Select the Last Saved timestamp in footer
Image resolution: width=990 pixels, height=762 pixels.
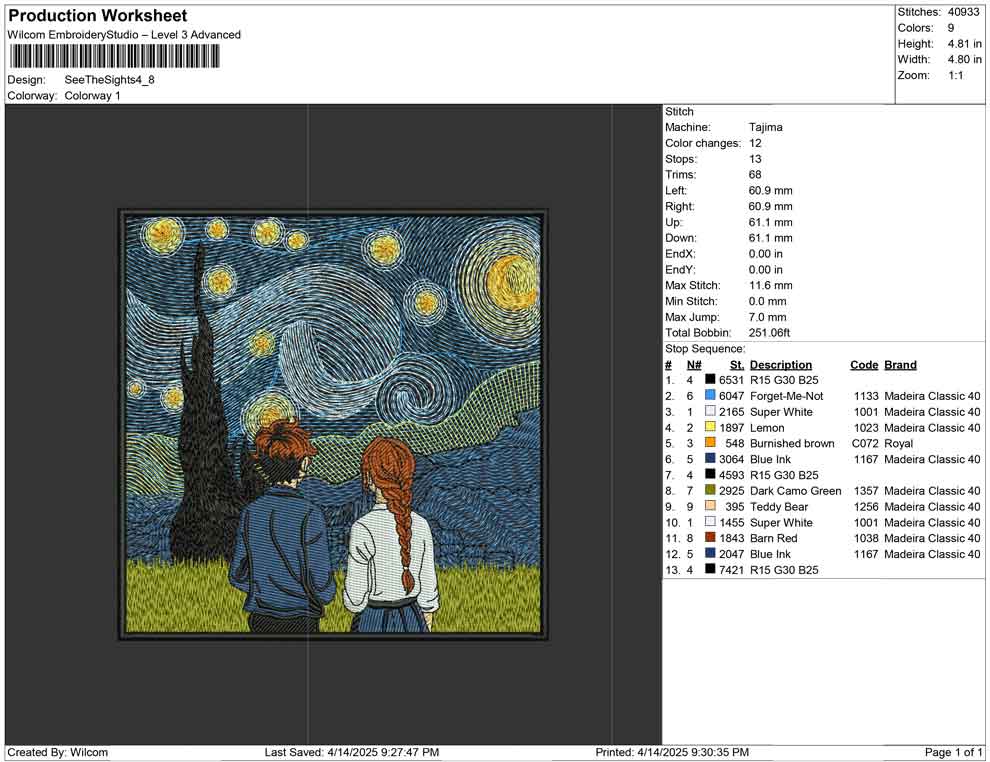click(x=352, y=753)
